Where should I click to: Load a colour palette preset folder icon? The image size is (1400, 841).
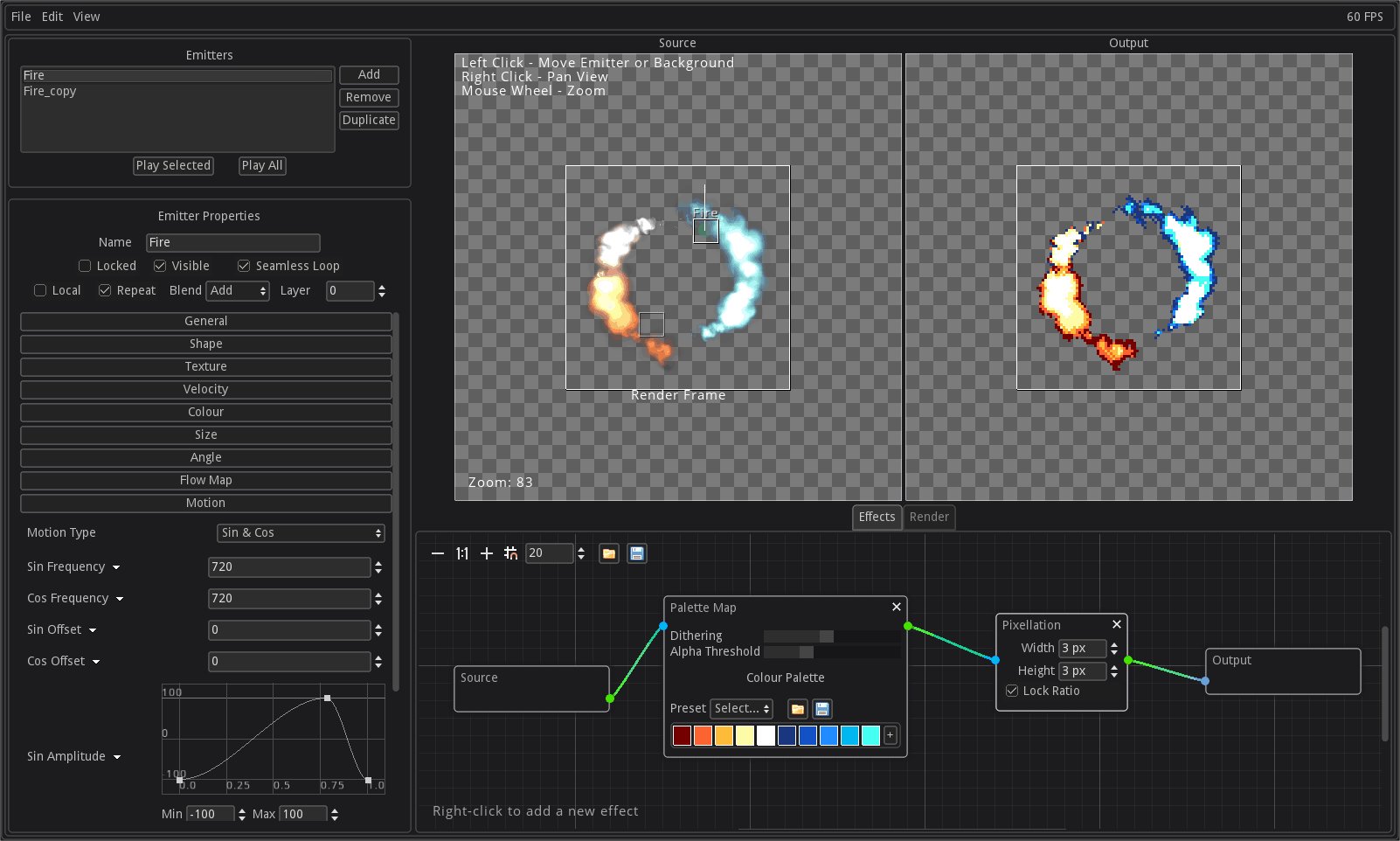[x=798, y=709]
